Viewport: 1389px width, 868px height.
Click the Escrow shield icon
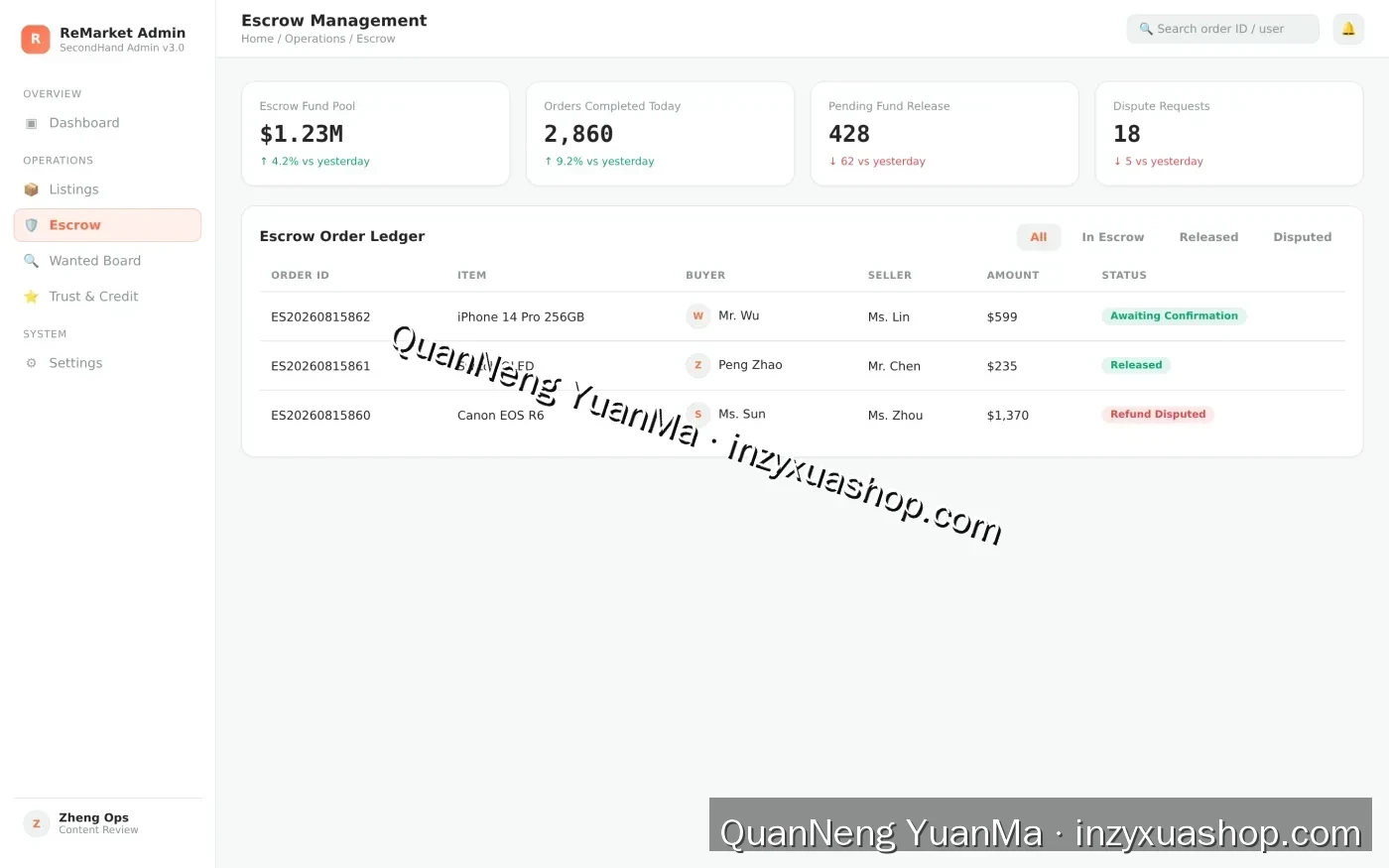pos(31,225)
